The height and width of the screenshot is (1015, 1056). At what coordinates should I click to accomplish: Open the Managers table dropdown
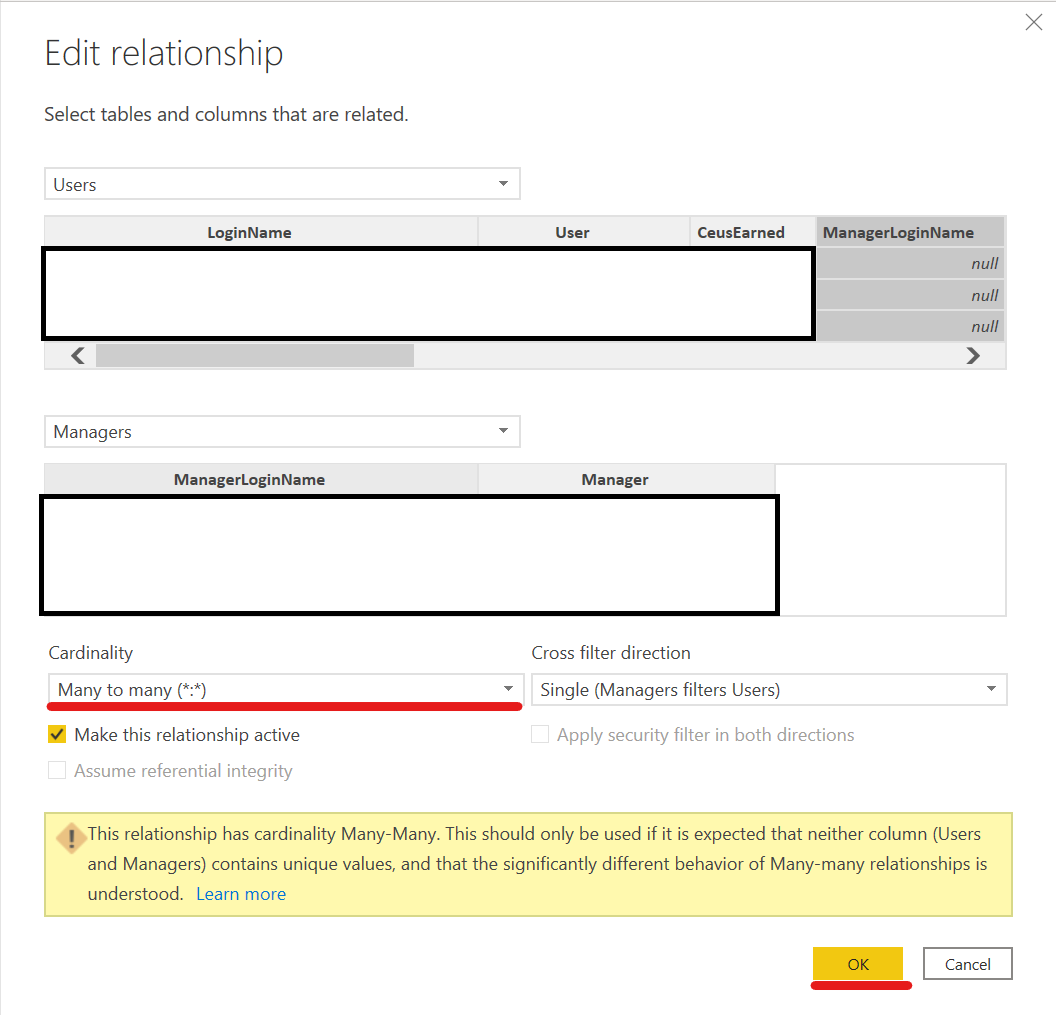click(x=282, y=432)
